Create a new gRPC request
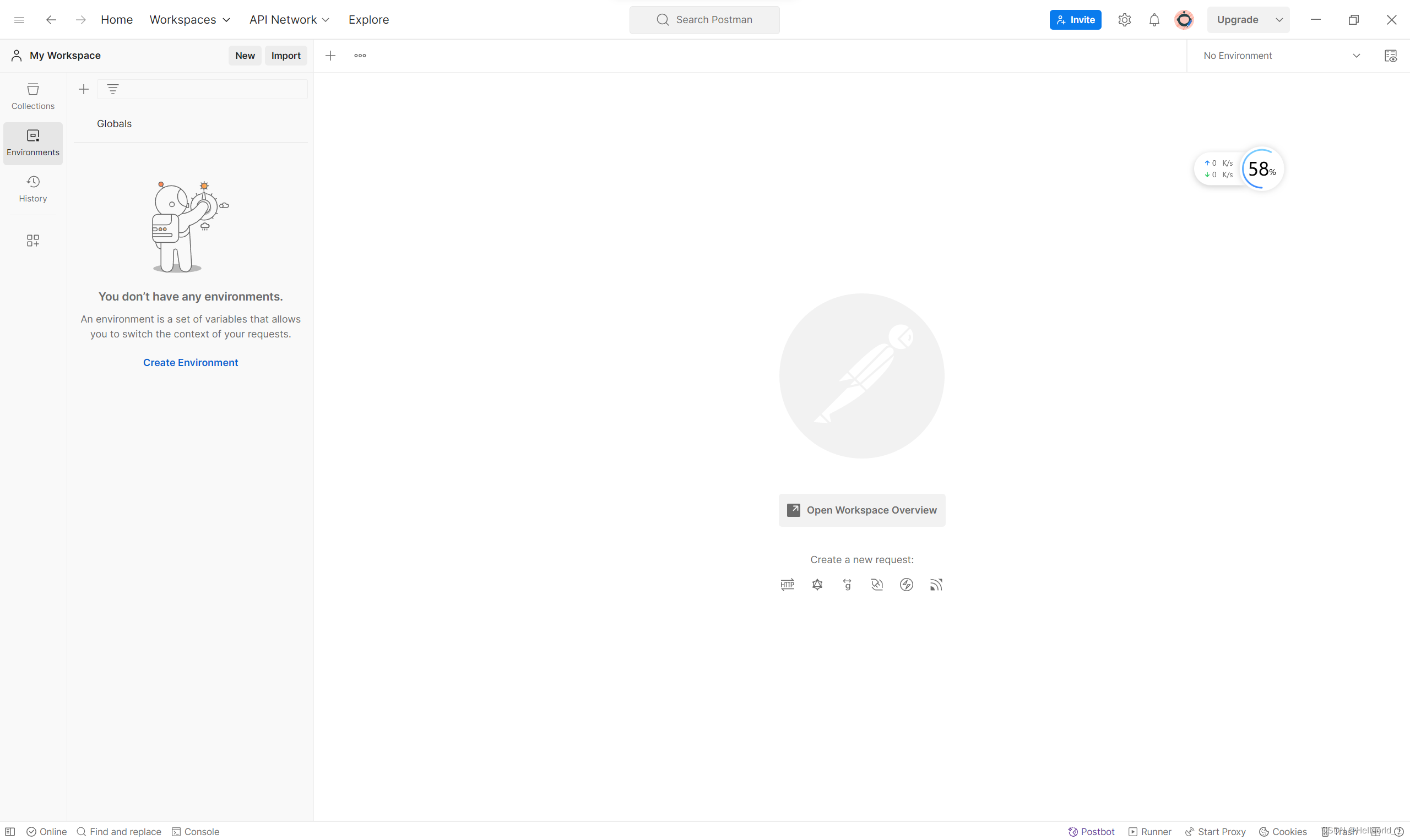 click(x=847, y=585)
